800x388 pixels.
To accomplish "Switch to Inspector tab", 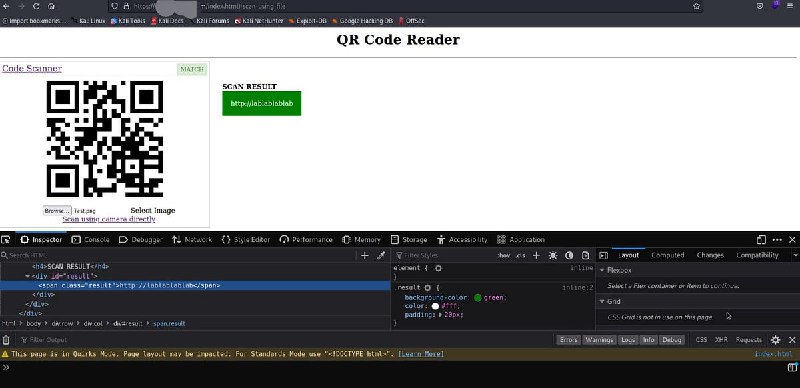I will click(x=41, y=239).
